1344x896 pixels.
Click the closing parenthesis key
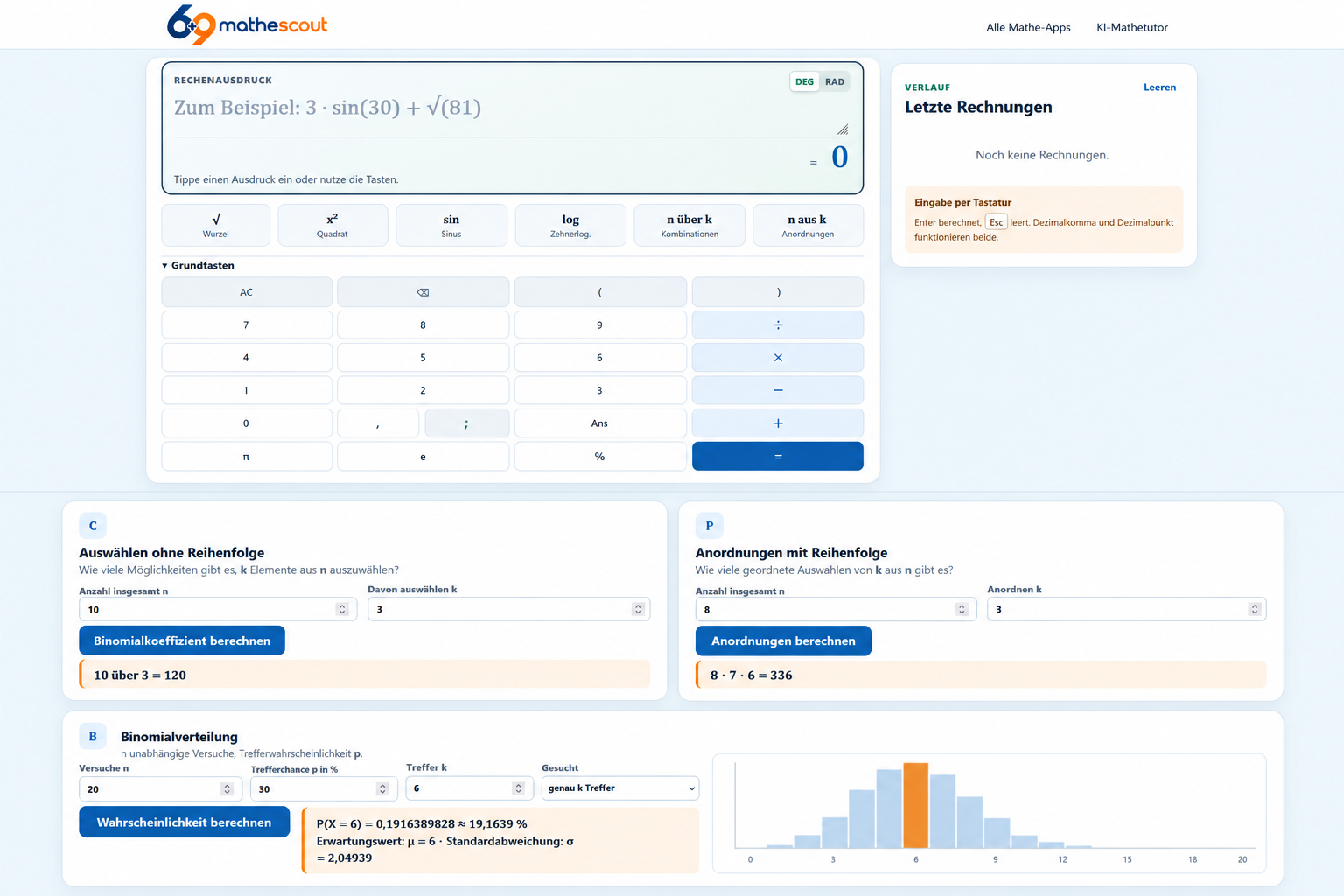pyautogui.click(x=778, y=292)
